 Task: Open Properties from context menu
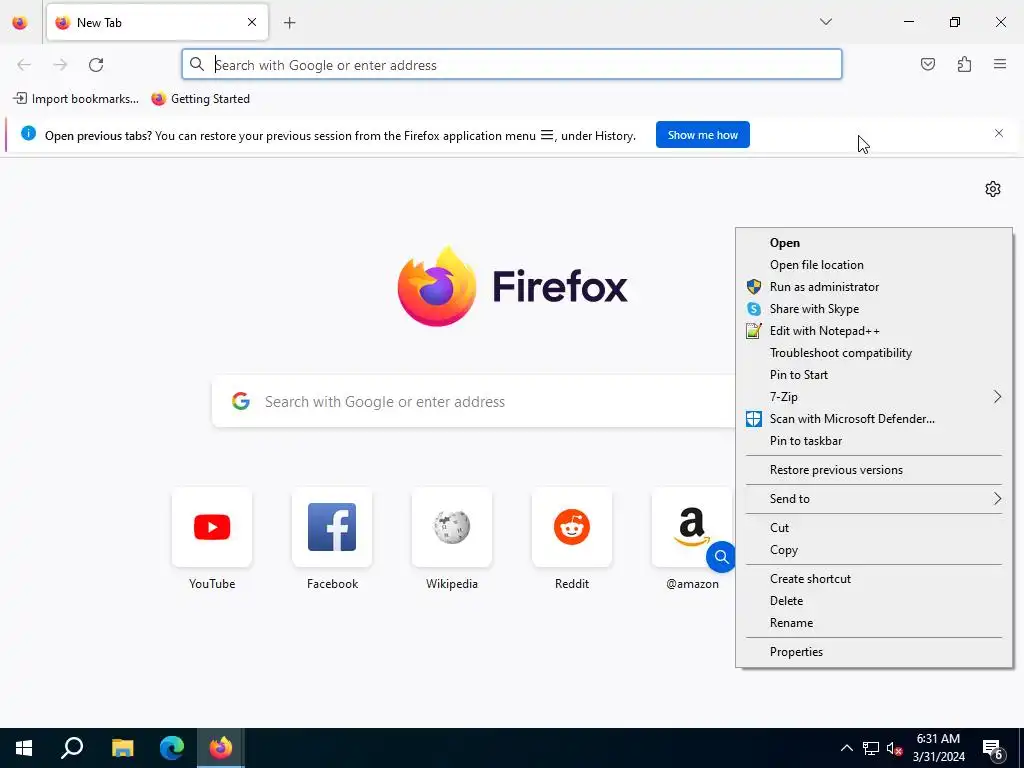point(874,652)
